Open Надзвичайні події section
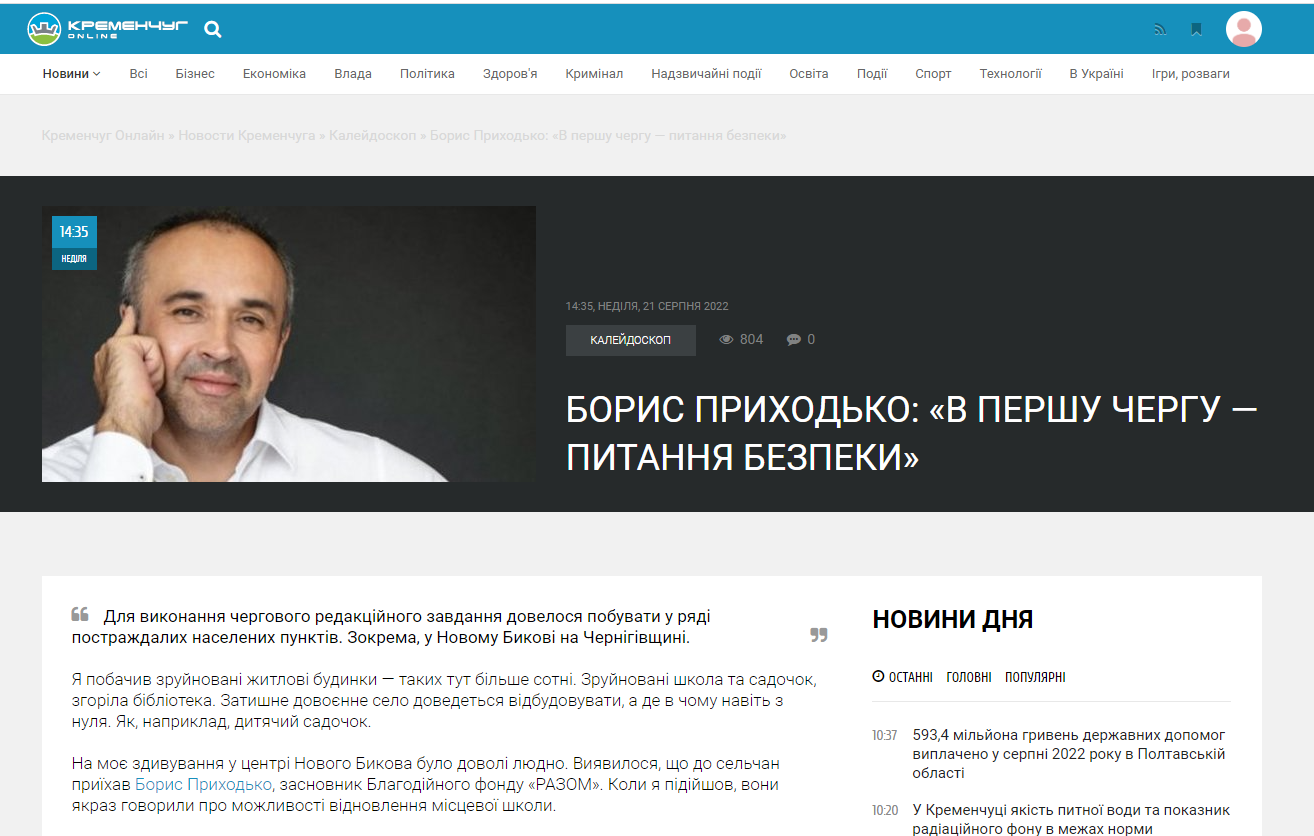 coord(706,74)
